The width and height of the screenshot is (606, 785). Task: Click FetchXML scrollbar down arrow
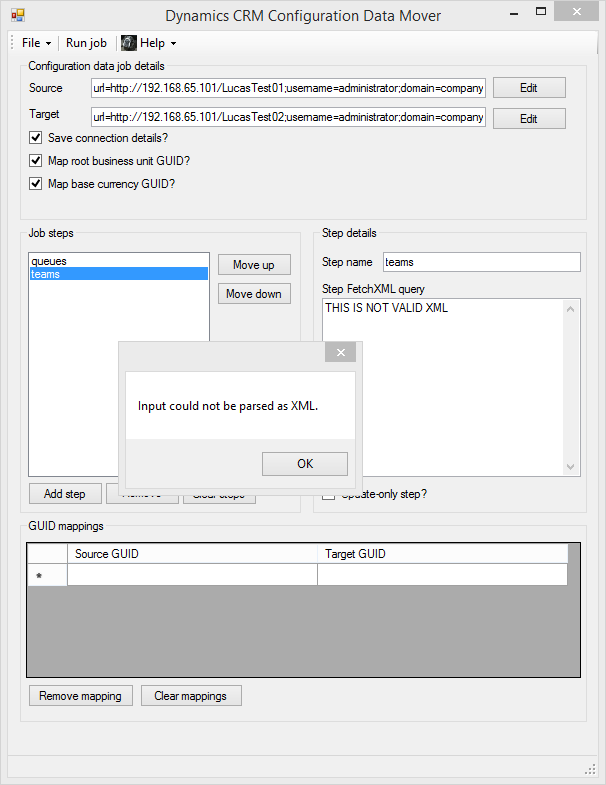[x=570, y=467]
